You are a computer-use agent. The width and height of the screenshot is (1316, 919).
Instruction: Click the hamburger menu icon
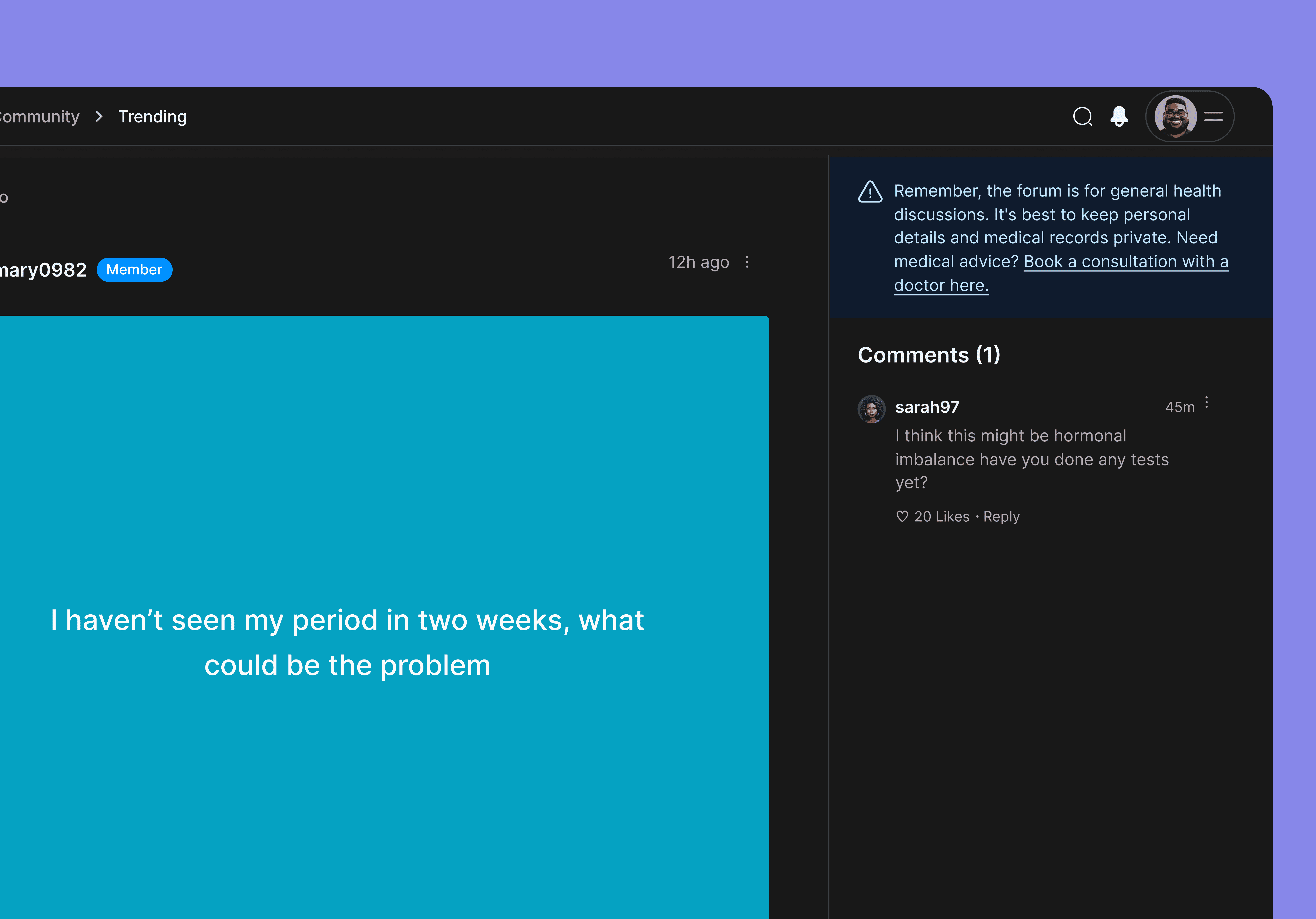(x=1213, y=116)
